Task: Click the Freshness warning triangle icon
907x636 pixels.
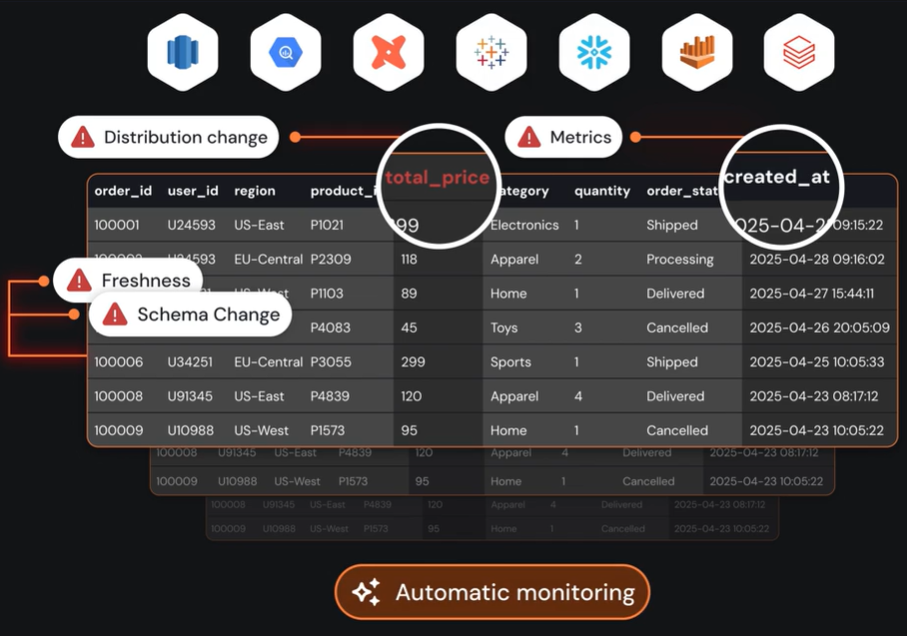Action: (79, 280)
